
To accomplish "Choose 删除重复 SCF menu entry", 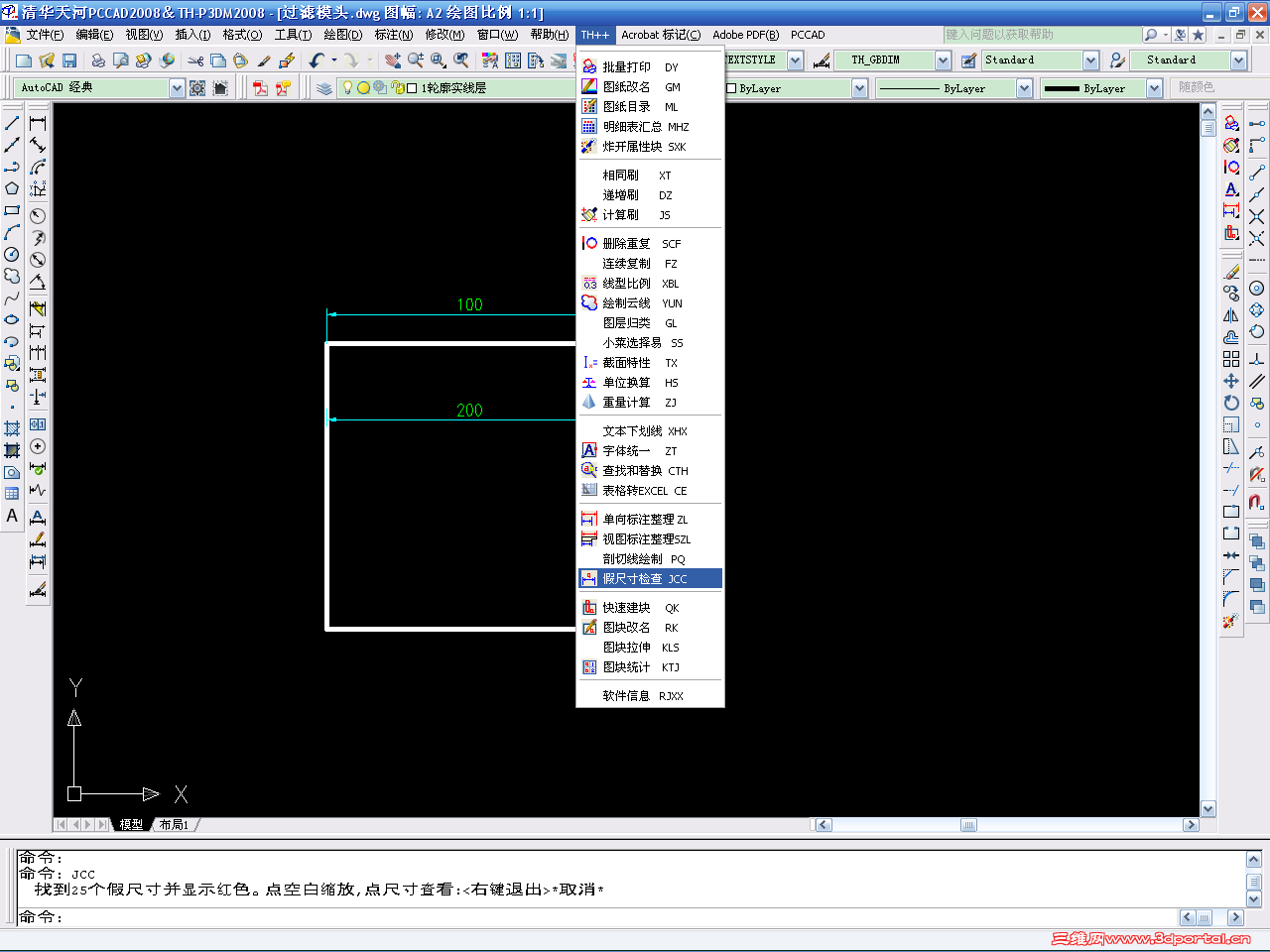I will pos(650,244).
